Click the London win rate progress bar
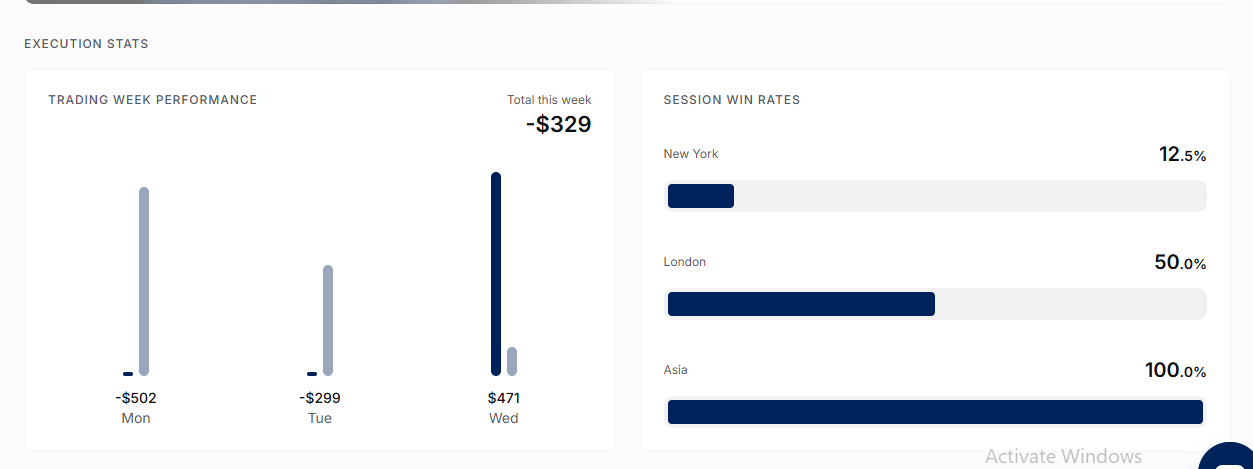The height and width of the screenshot is (469, 1253). click(936, 304)
